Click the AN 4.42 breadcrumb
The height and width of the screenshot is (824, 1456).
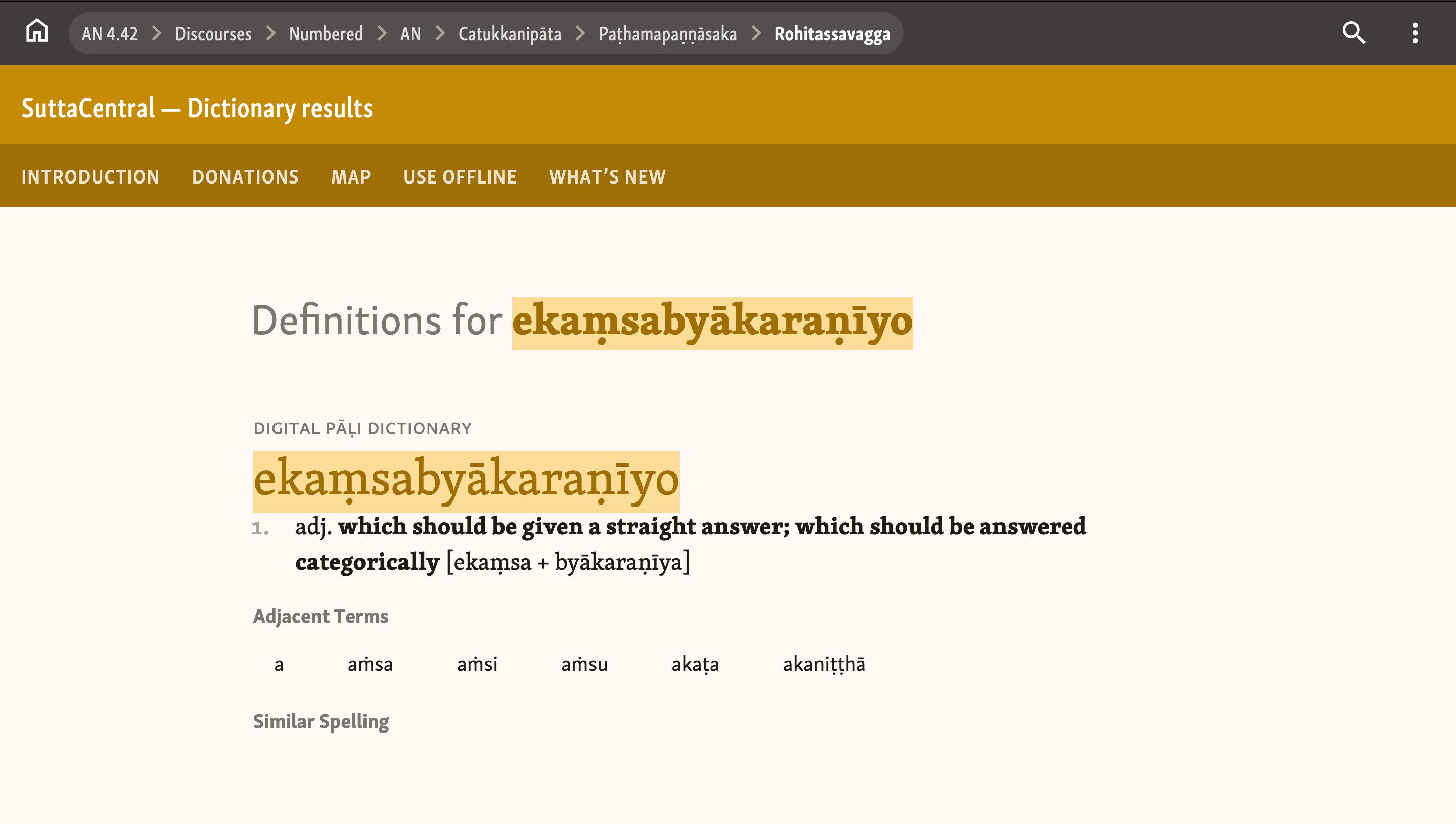tap(109, 34)
